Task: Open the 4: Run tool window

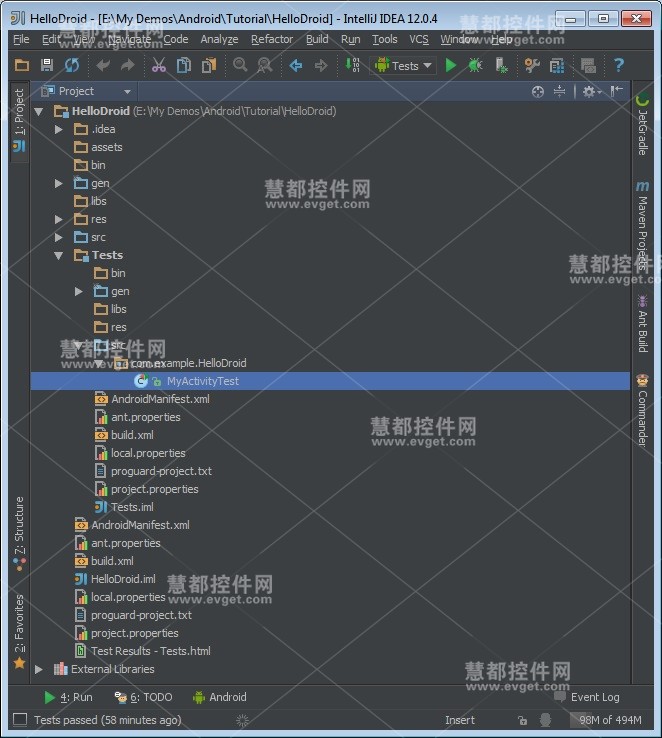Action: click(68, 697)
